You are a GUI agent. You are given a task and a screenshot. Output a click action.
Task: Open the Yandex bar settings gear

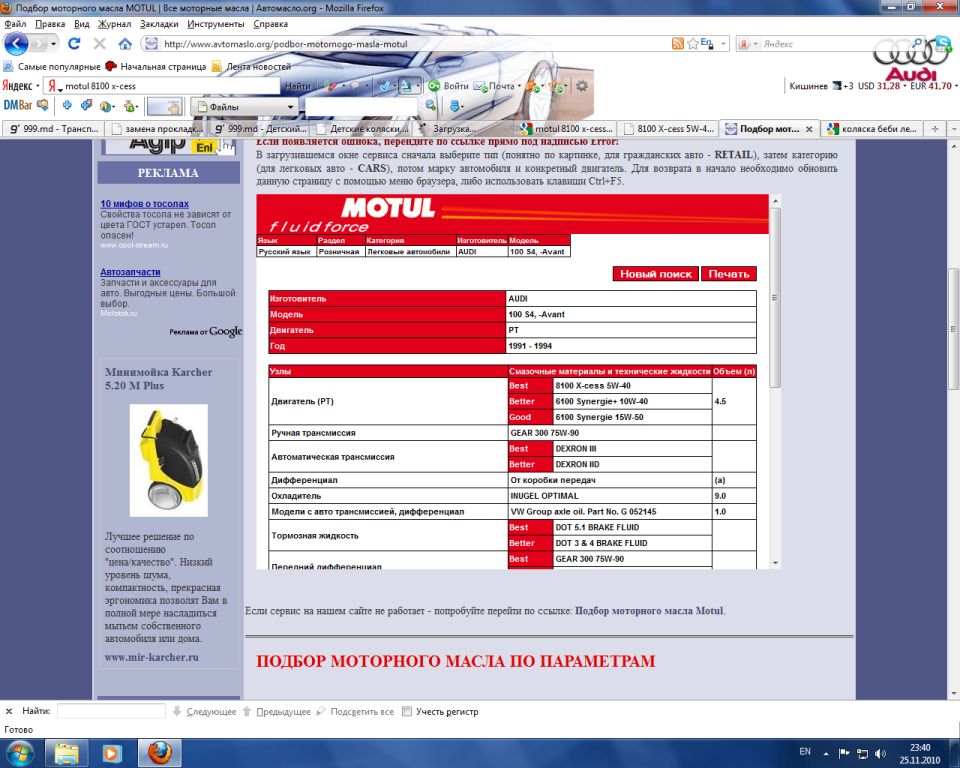tap(581, 86)
